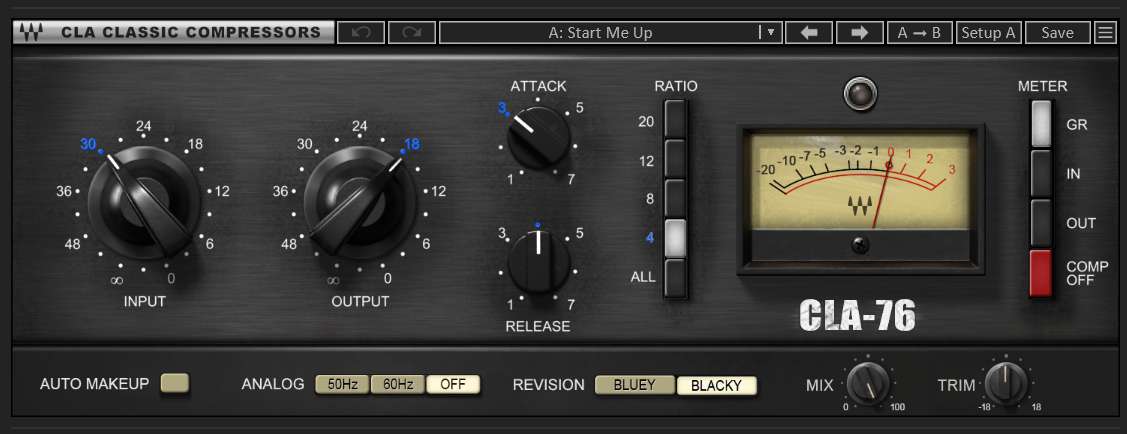Set Analog noise to 50Hz
1127x434 pixels.
tap(342, 384)
